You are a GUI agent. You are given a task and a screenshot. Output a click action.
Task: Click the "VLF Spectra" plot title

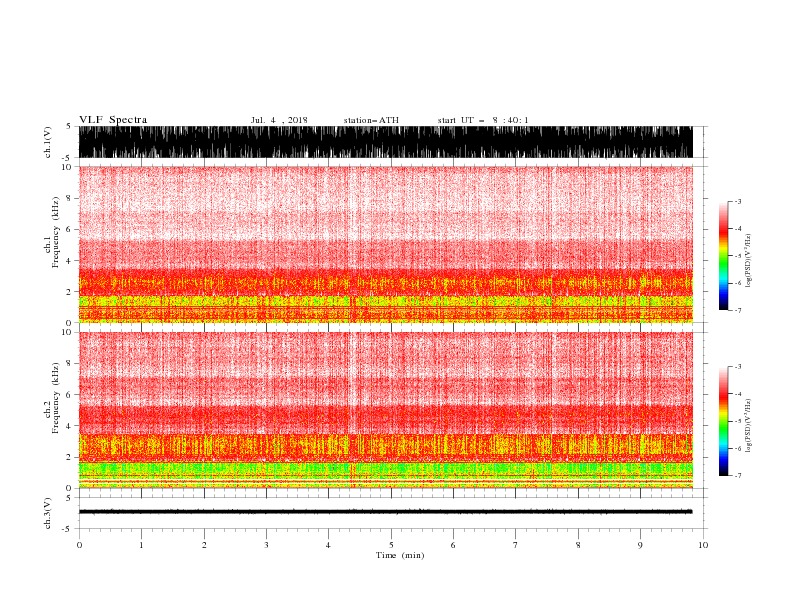click(x=113, y=120)
